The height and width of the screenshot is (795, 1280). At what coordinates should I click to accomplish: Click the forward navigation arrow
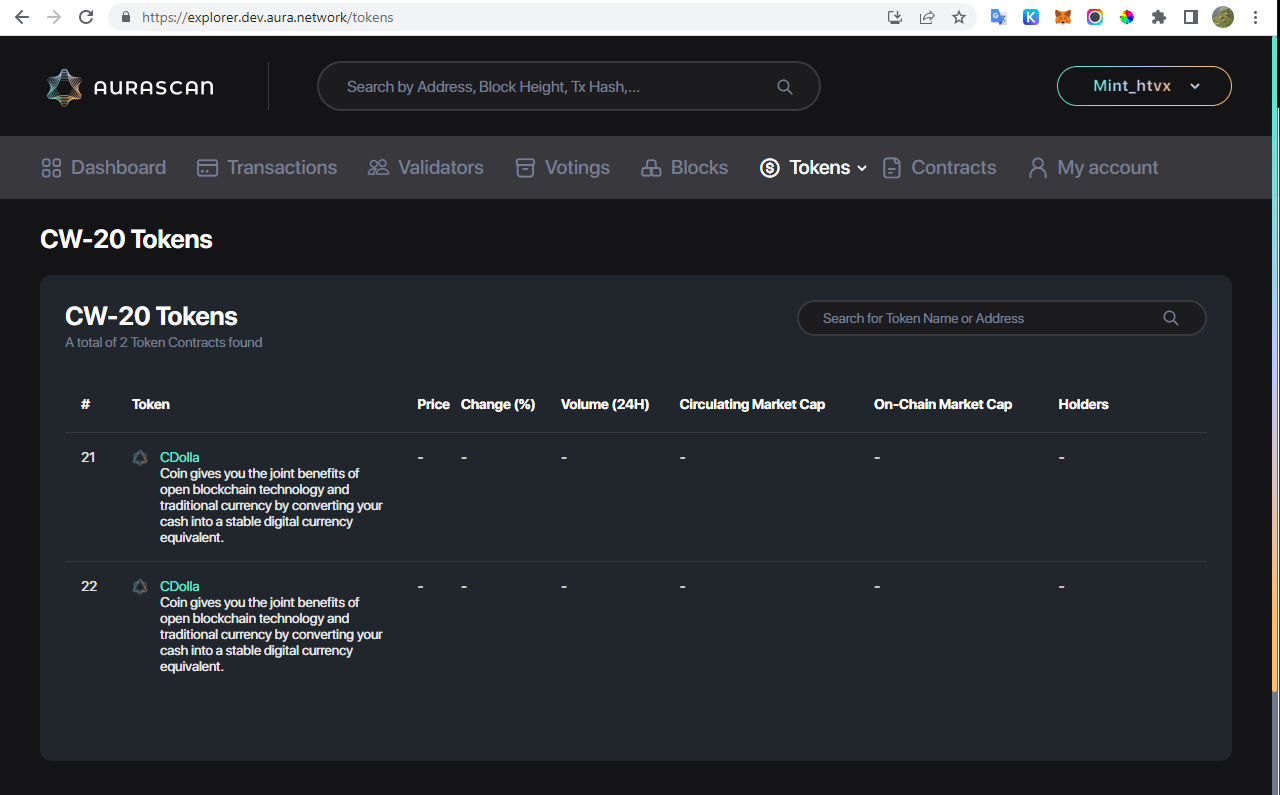pos(54,17)
